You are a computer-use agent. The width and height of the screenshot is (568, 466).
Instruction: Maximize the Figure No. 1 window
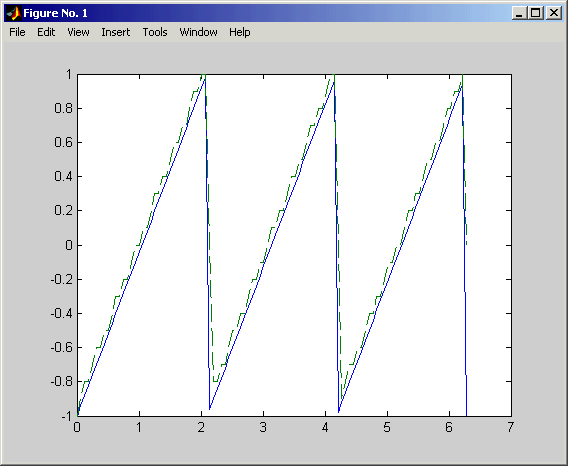pyautogui.click(x=536, y=13)
